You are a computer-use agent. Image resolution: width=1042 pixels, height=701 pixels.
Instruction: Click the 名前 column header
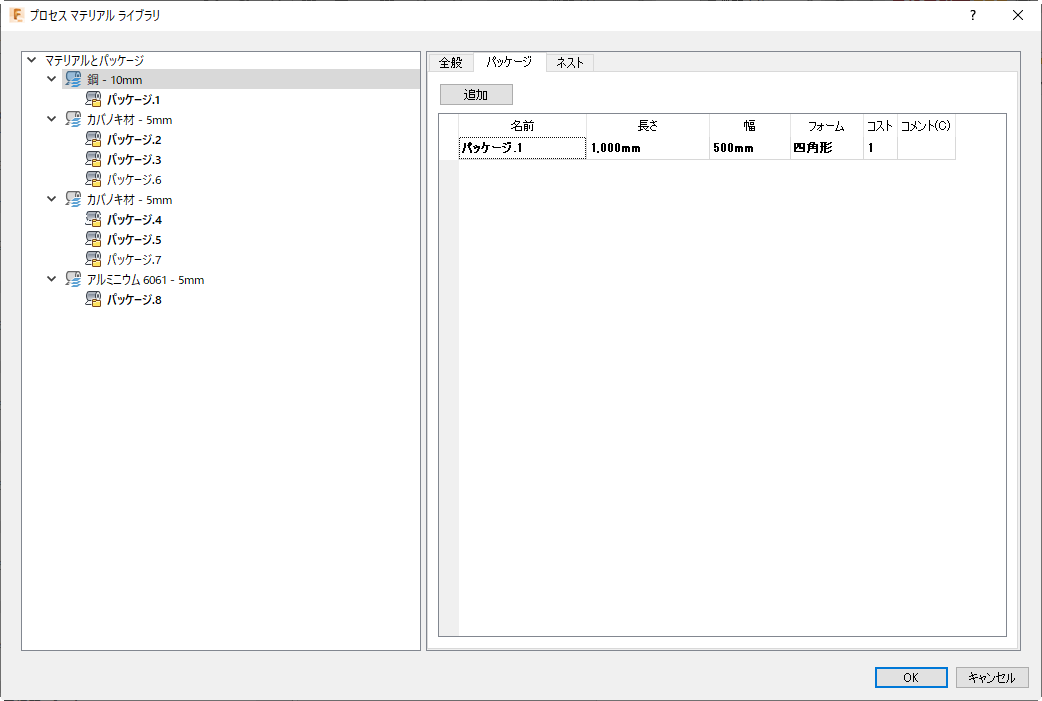(522, 126)
